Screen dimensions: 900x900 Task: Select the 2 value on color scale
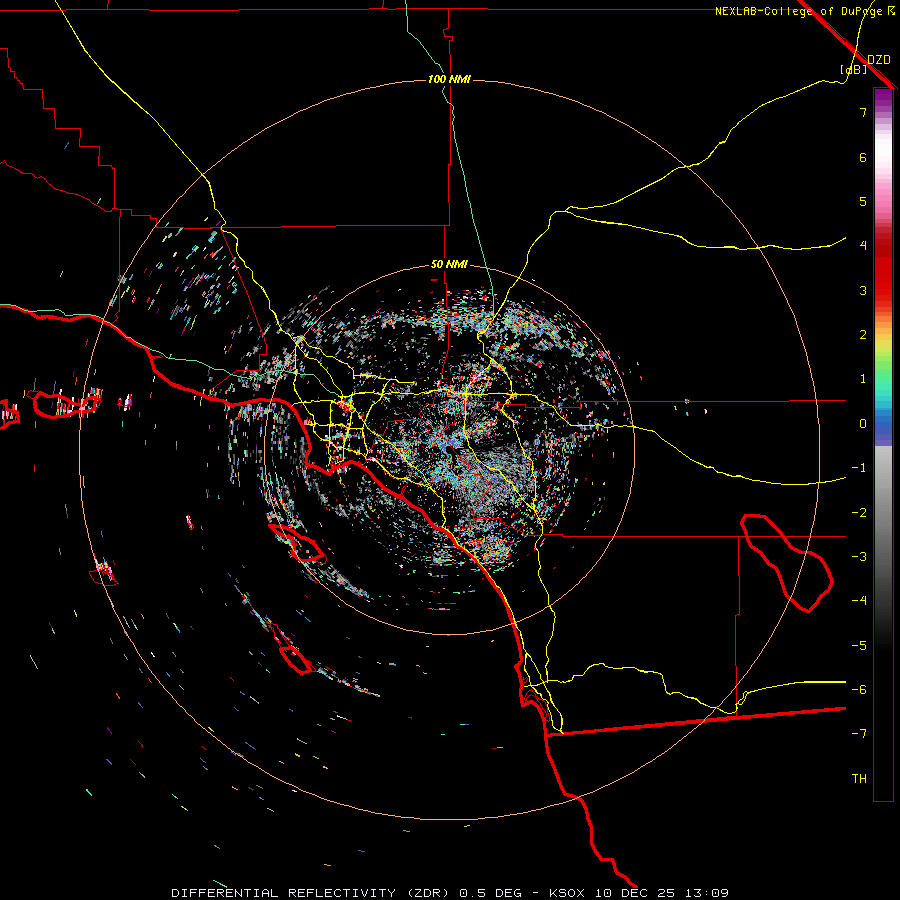coord(863,335)
